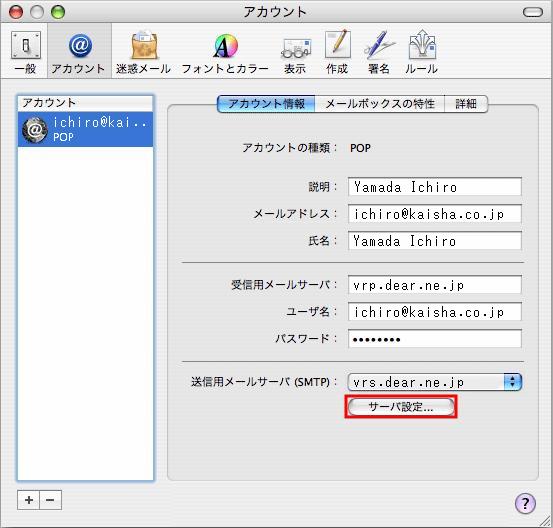Remove account with the minus button

coord(50,500)
